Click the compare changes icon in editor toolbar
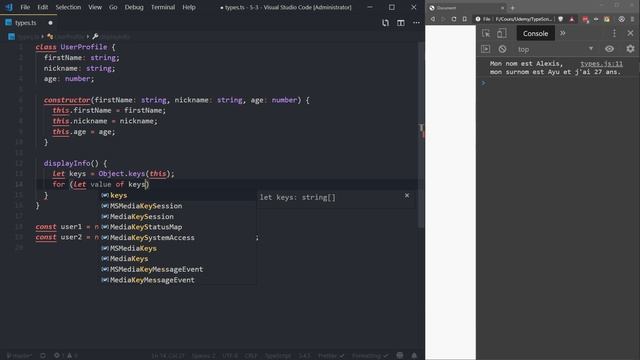Image resolution: width=640 pixels, height=360 pixels. coord(385,23)
